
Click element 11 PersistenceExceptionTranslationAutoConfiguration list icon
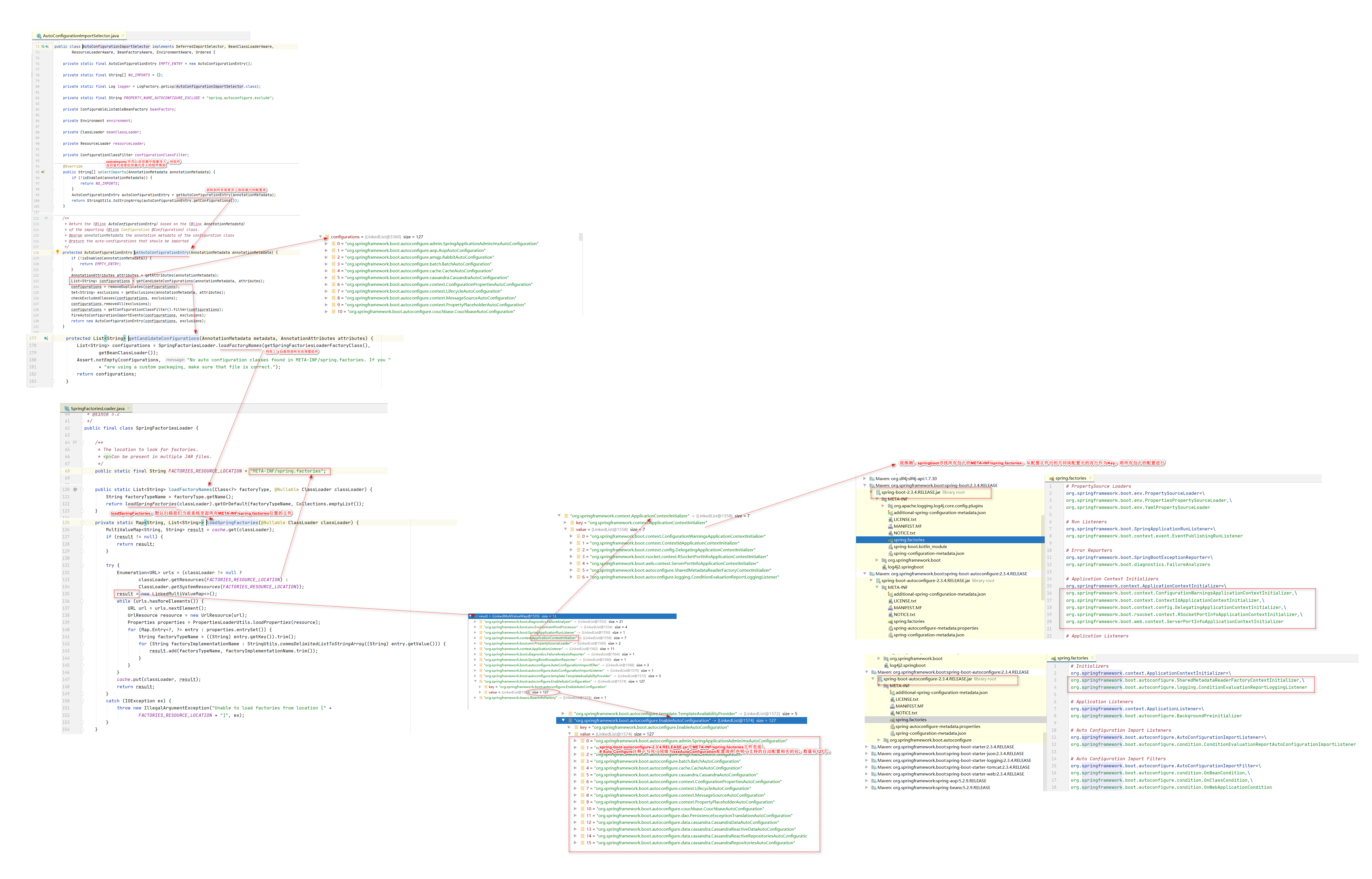point(582,816)
